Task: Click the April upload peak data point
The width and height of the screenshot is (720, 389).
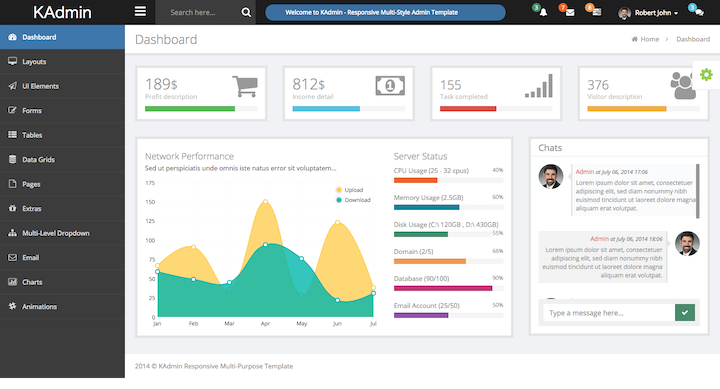Action: [265, 202]
